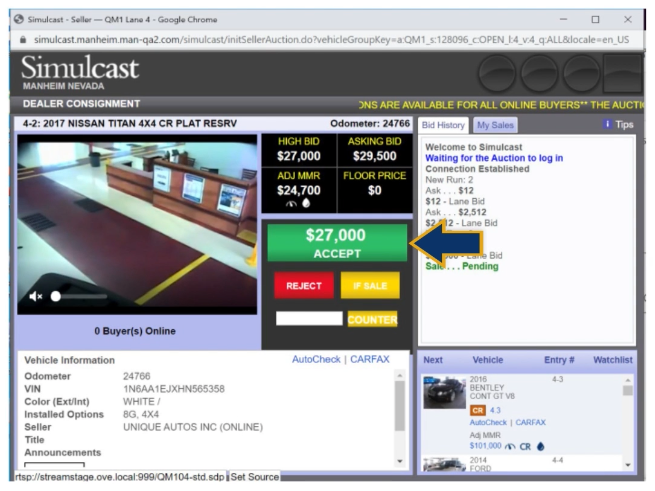
Task: Open AutoCheck report in Vehicle Information
Action: [316, 359]
